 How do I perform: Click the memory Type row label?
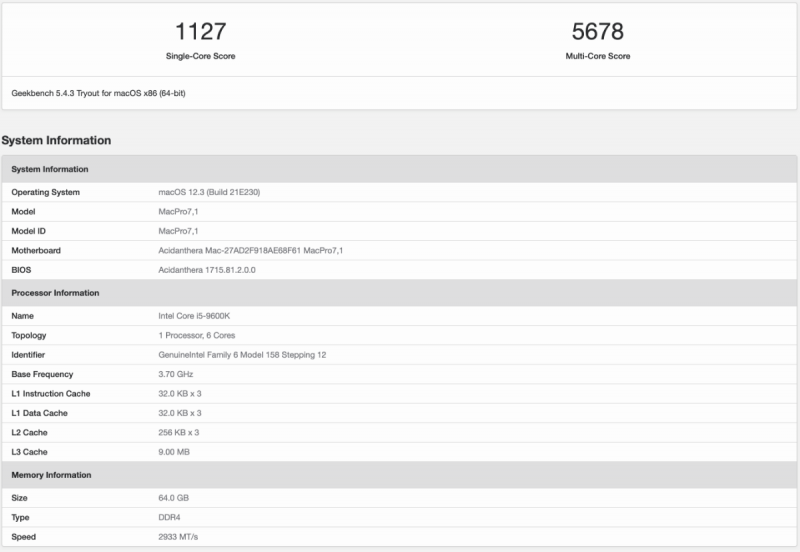[20, 517]
